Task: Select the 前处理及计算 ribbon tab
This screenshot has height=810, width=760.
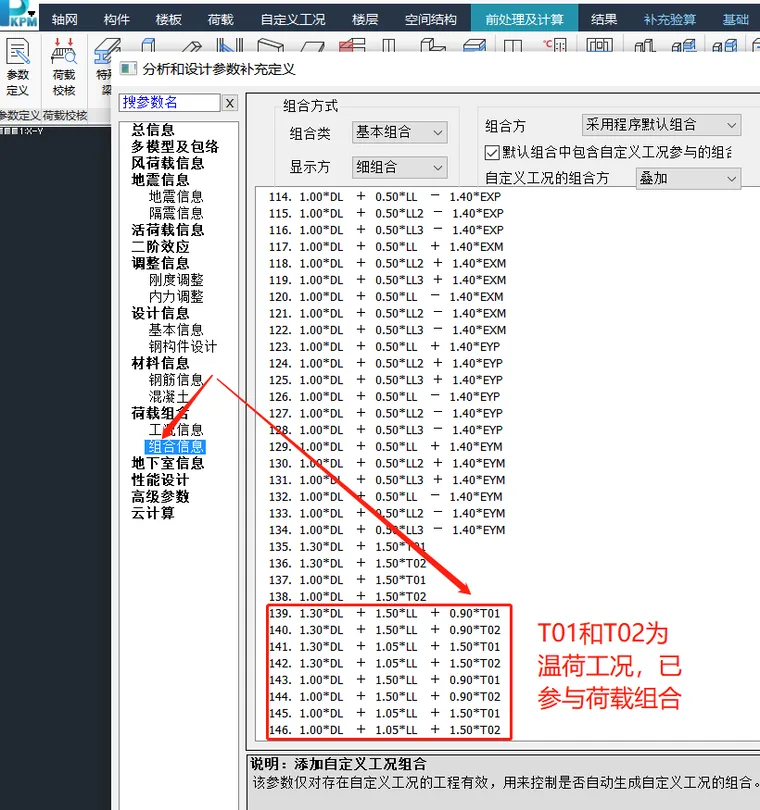Action: [524, 20]
